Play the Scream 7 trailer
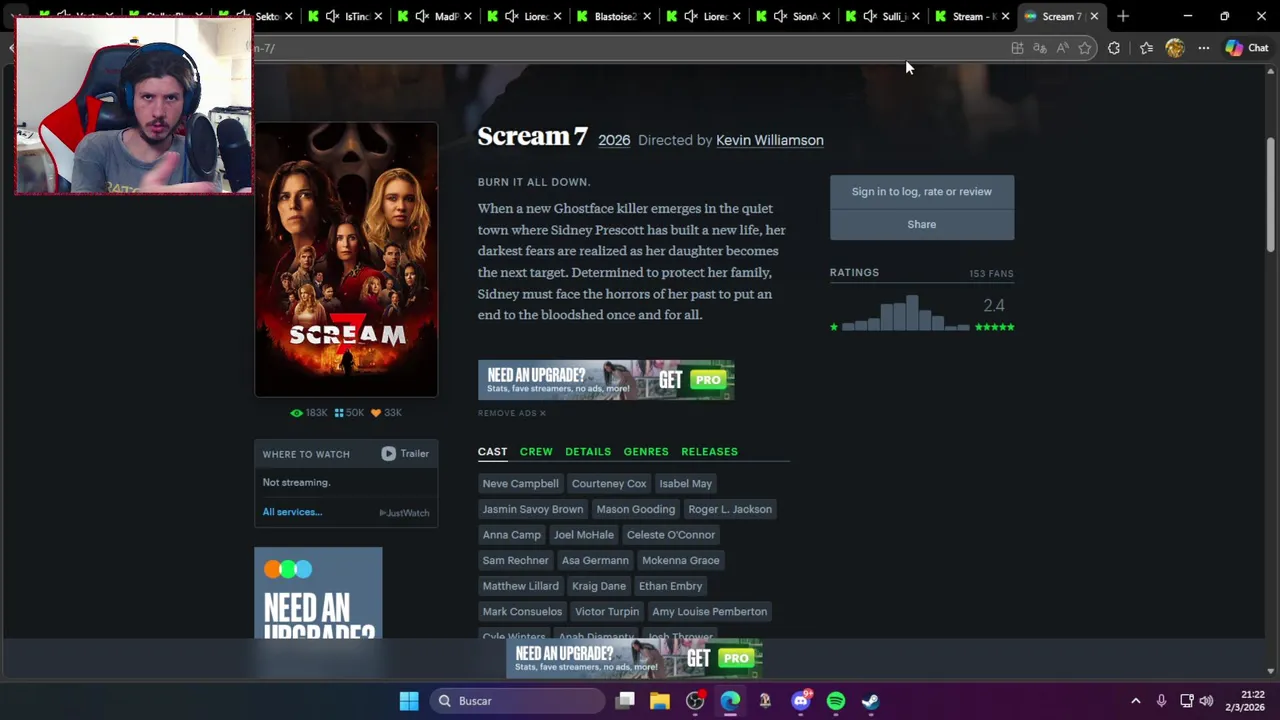The image size is (1280, 720). (x=405, y=454)
